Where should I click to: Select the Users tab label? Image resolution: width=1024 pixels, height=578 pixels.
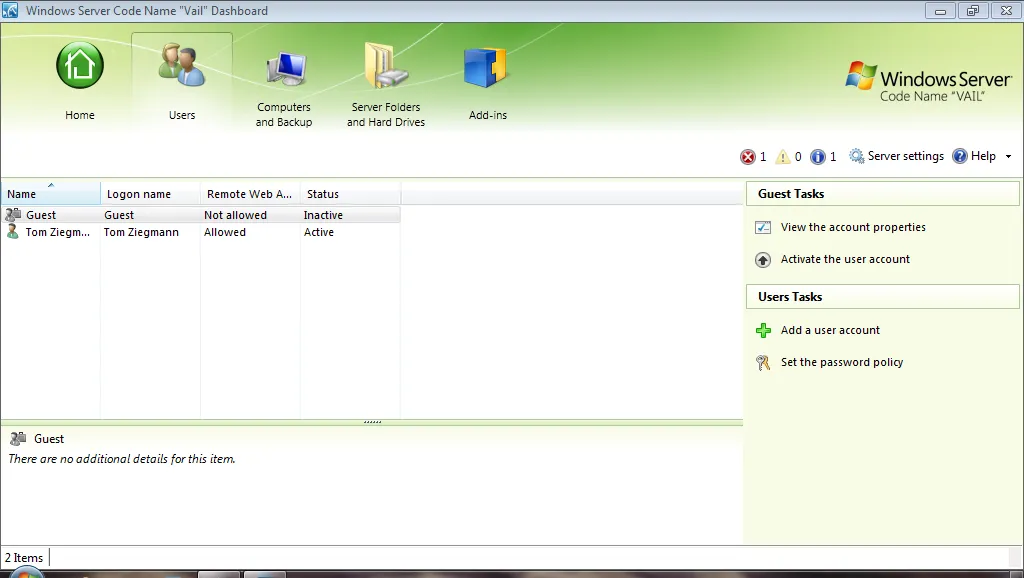point(182,115)
